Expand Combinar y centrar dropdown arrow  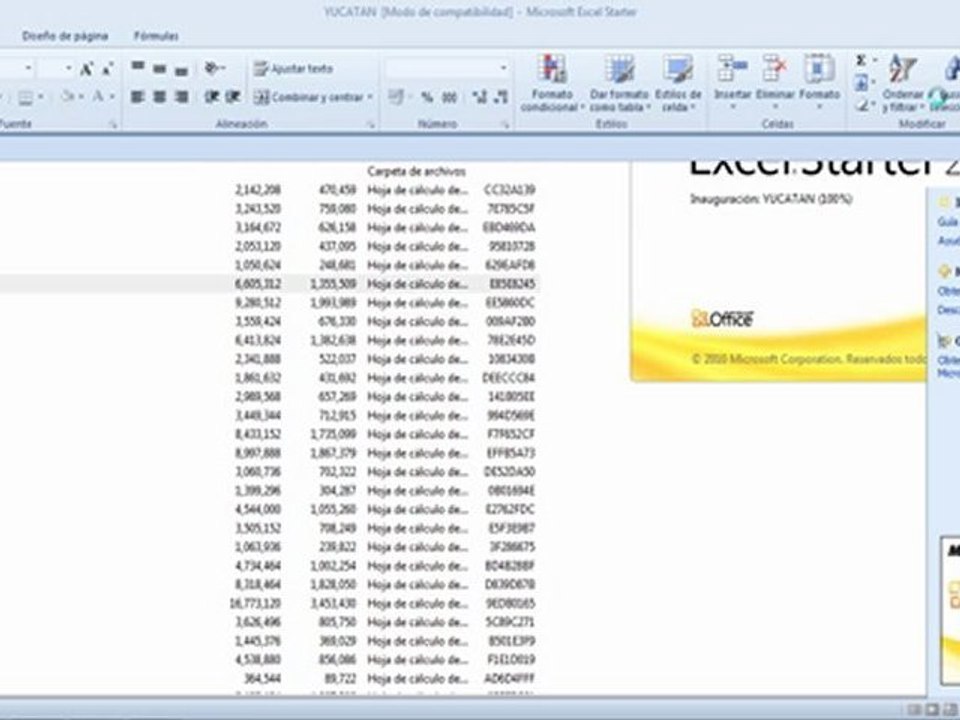370,97
